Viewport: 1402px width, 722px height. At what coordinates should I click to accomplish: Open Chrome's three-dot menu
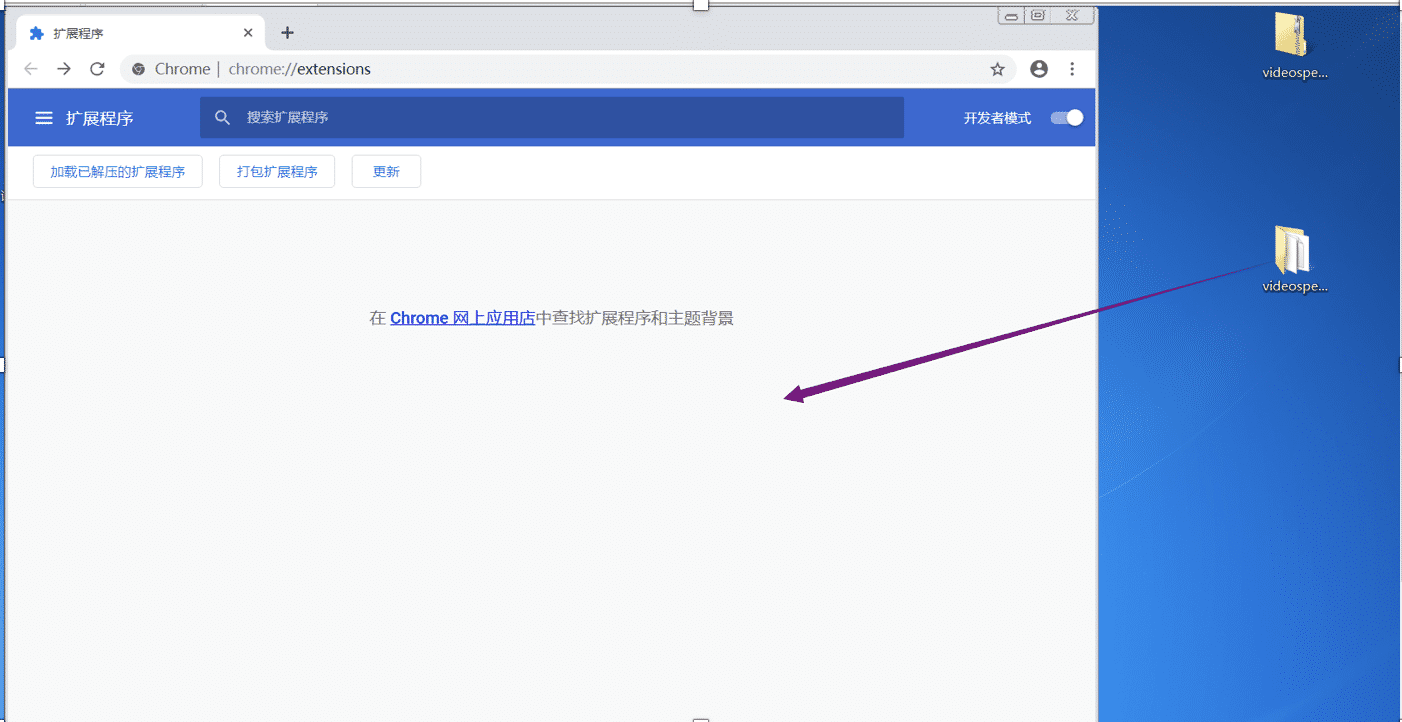tap(1072, 69)
